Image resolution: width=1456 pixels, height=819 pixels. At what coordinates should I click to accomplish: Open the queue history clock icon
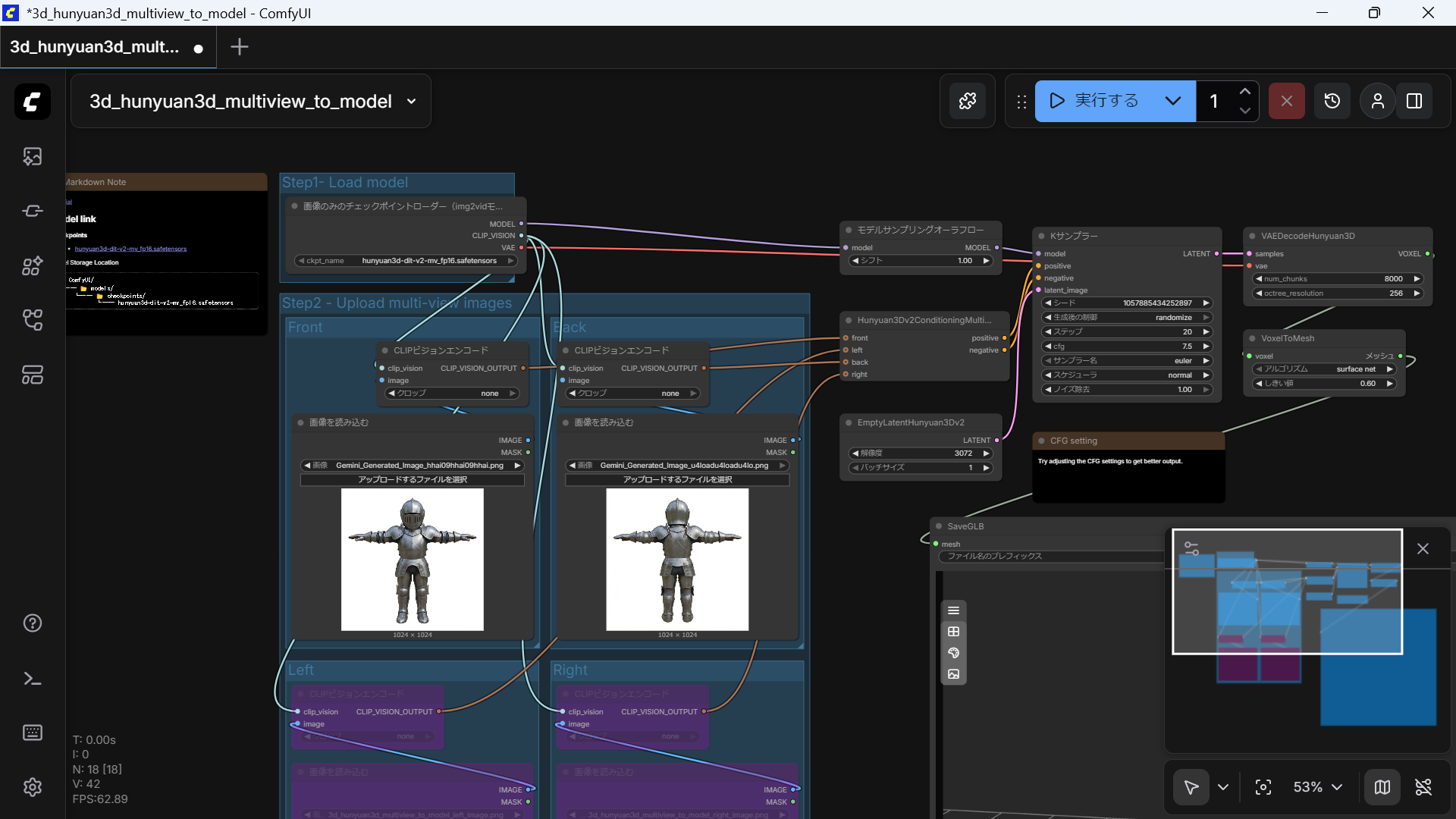pyautogui.click(x=1332, y=101)
